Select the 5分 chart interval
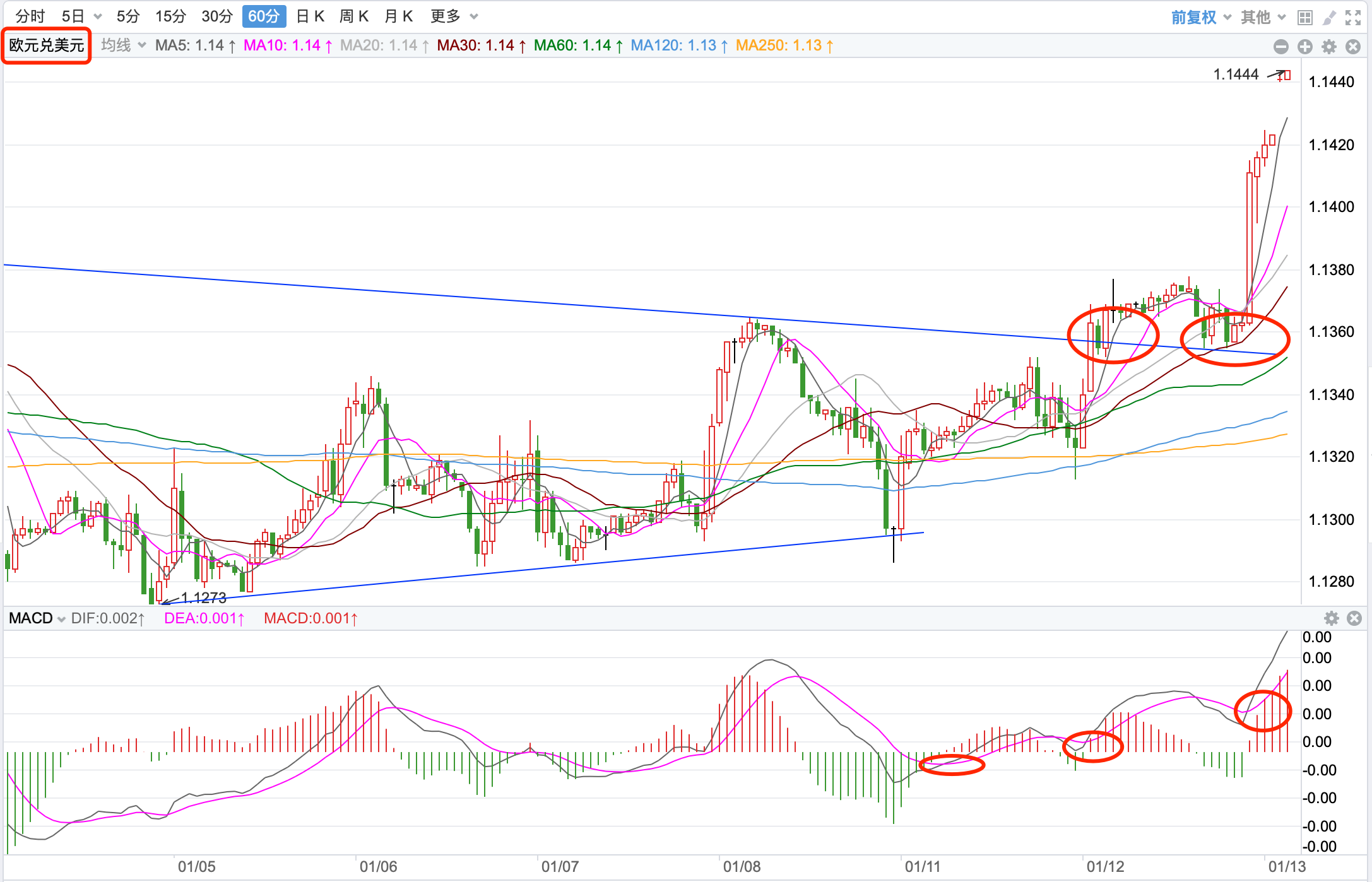This screenshot has width=1372, height=882. point(128,16)
